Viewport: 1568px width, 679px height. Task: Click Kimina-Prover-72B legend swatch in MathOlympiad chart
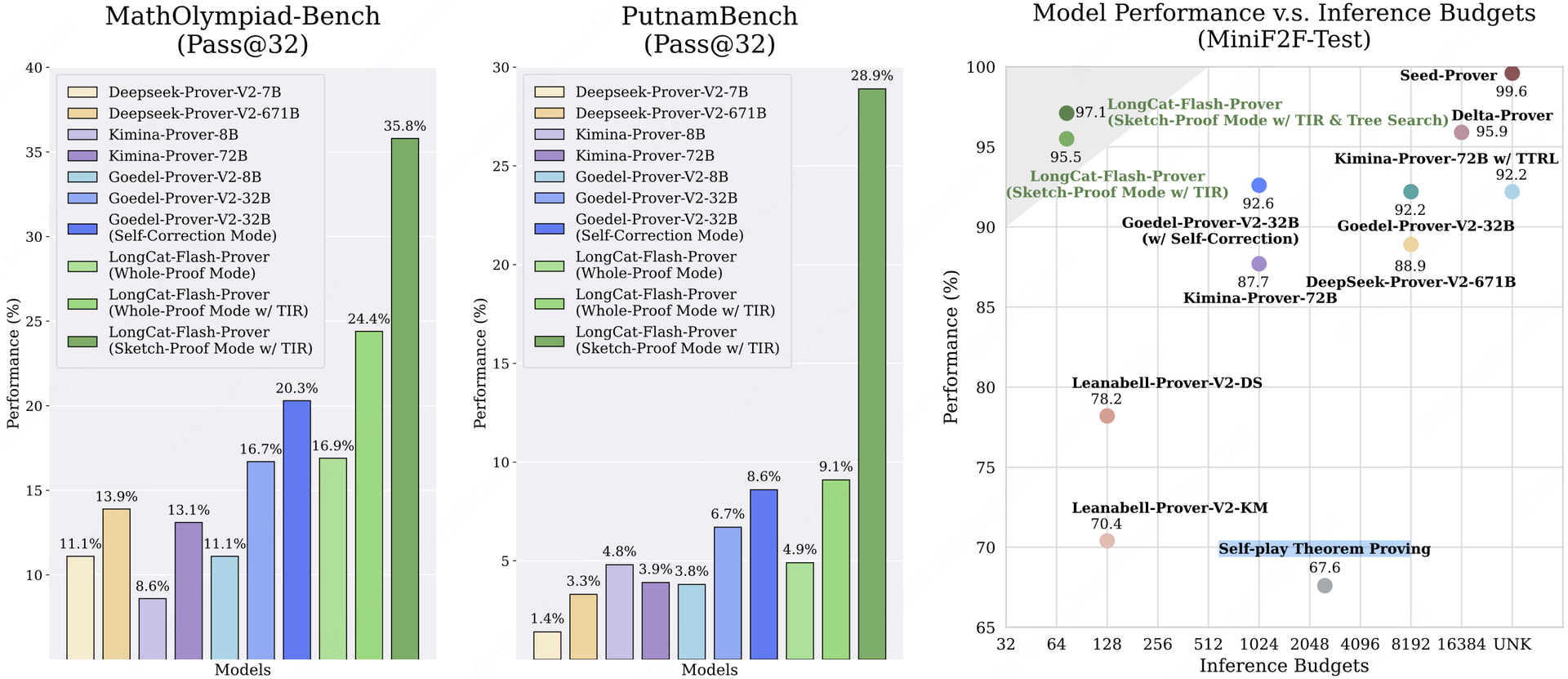[x=82, y=155]
